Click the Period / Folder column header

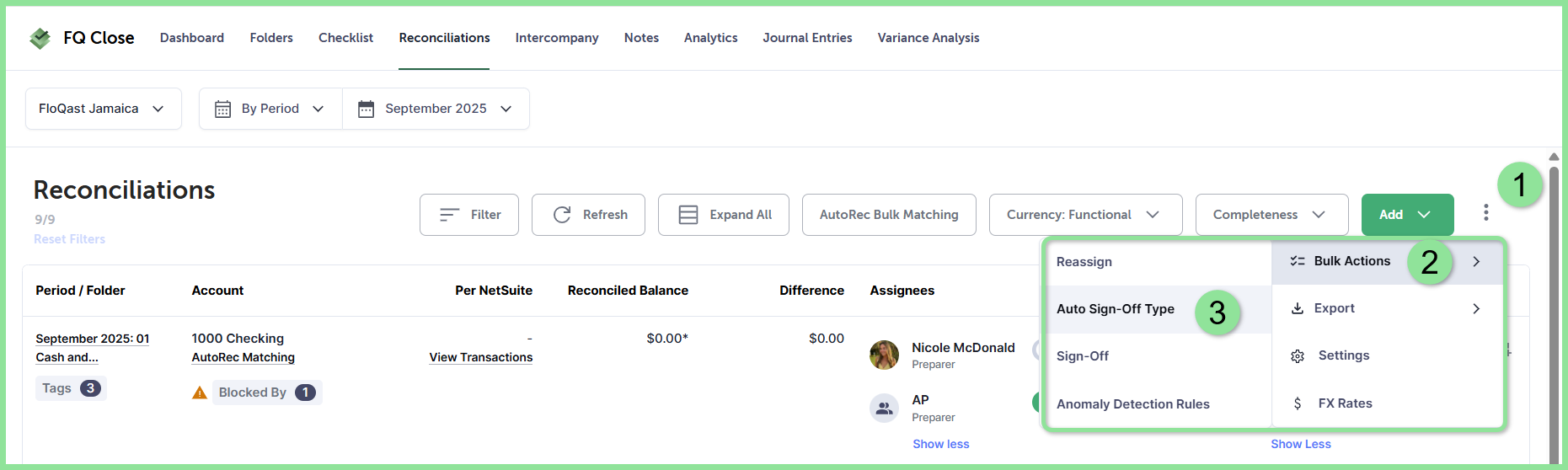(x=80, y=291)
